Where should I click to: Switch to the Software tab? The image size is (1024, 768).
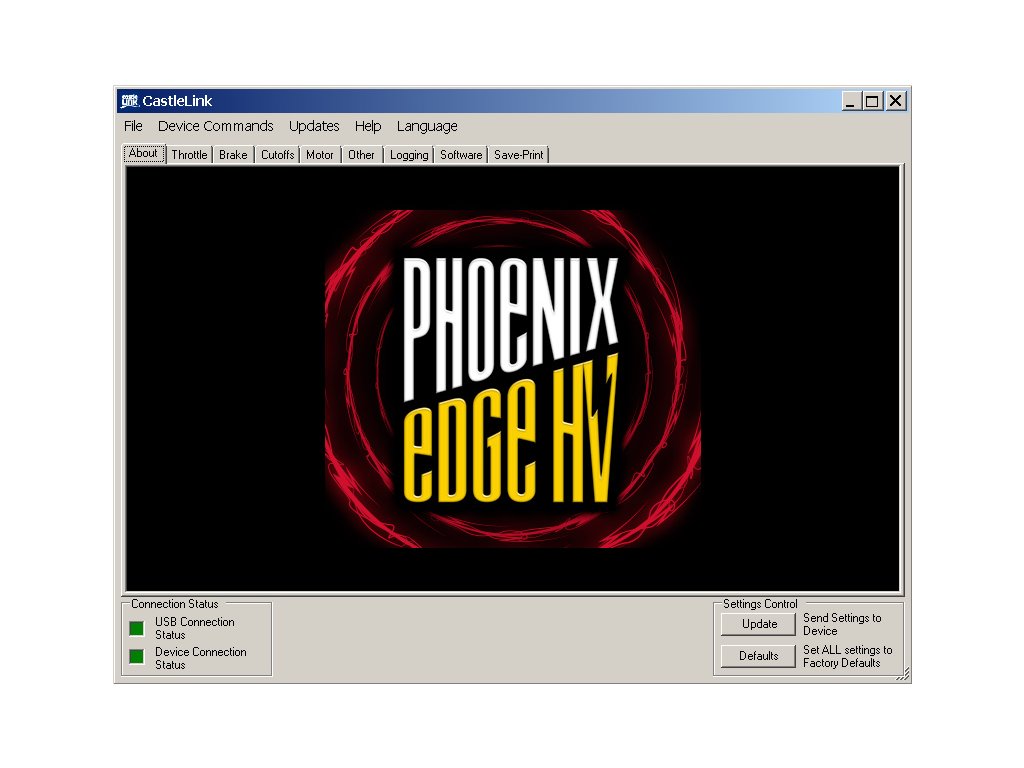coord(461,155)
